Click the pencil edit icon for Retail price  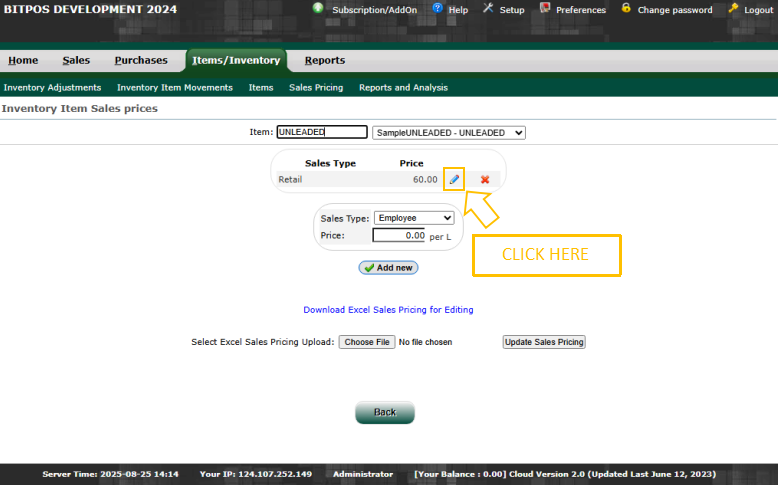[454, 179]
